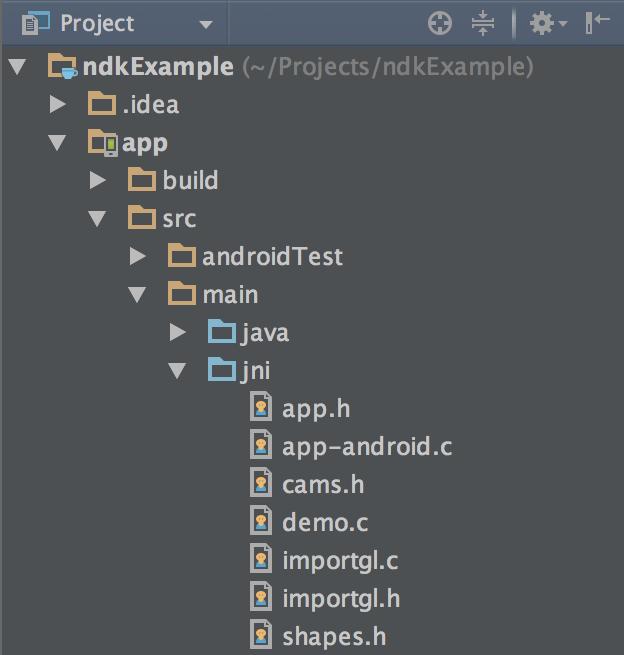Image resolution: width=624 pixels, height=655 pixels.
Task: Open the Project view type dropdown
Action: point(205,24)
